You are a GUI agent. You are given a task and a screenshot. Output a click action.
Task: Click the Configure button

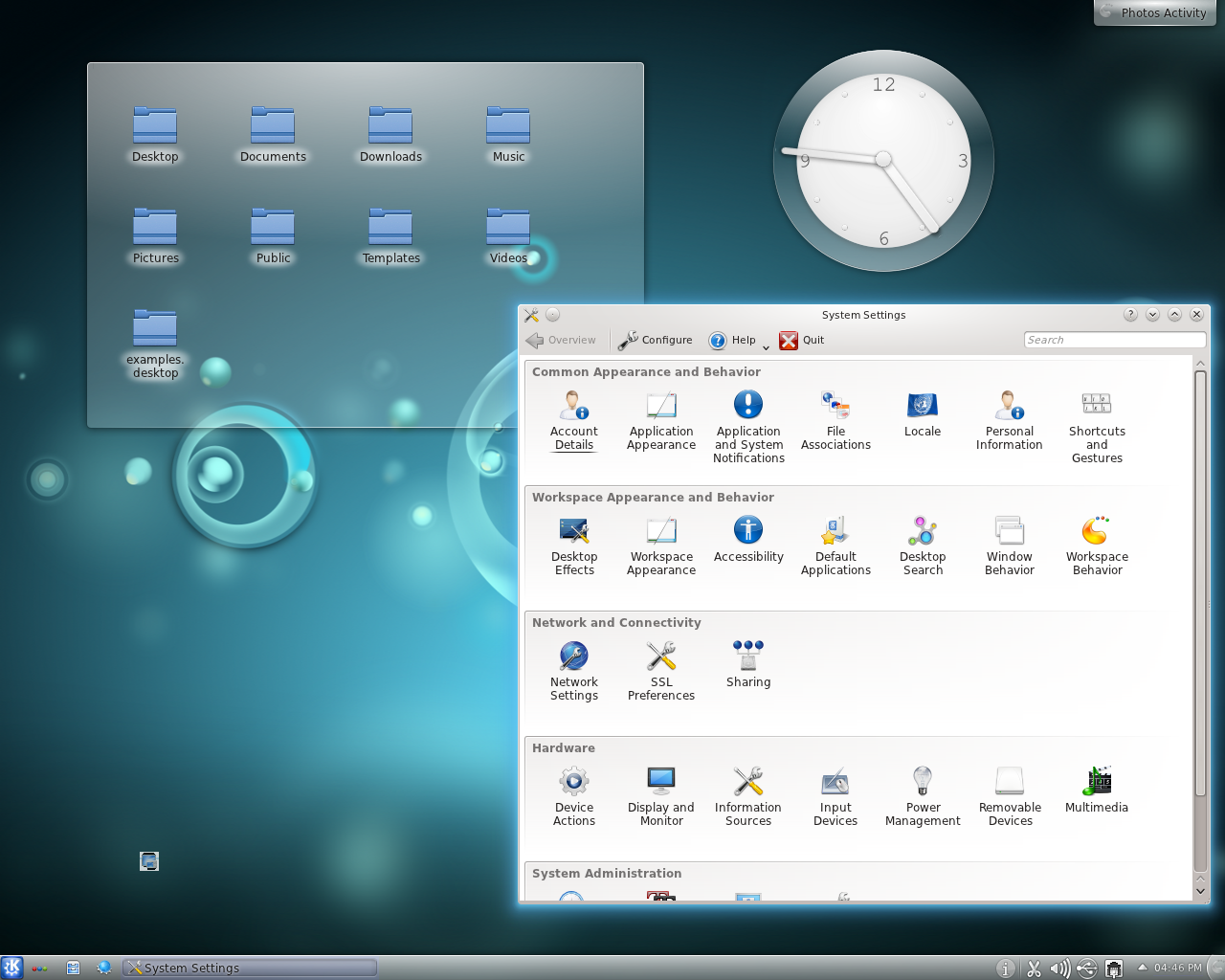(656, 340)
